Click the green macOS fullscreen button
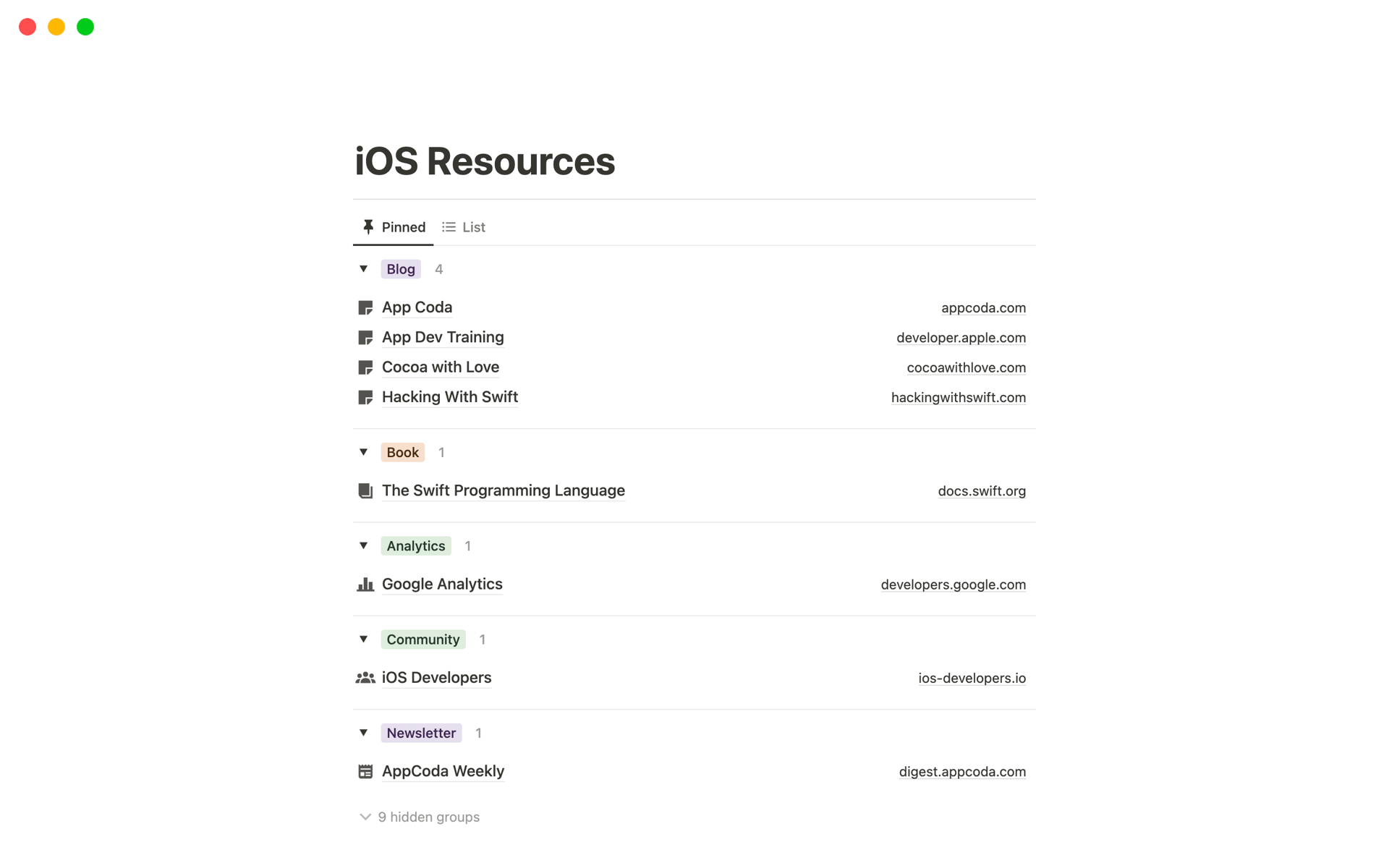The image size is (1389, 868). (x=85, y=27)
